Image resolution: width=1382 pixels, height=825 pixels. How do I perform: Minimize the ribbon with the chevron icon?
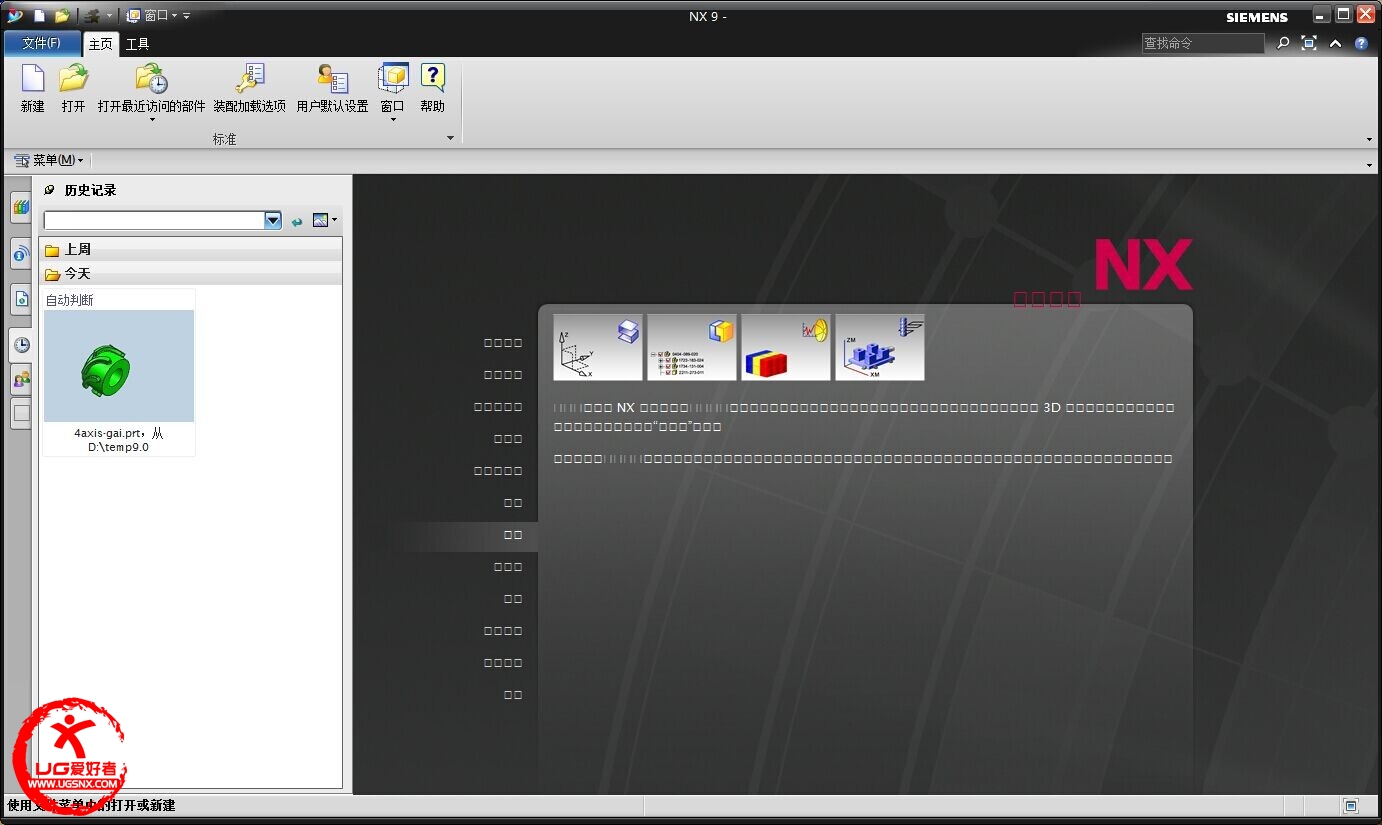tap(1335, 43)
